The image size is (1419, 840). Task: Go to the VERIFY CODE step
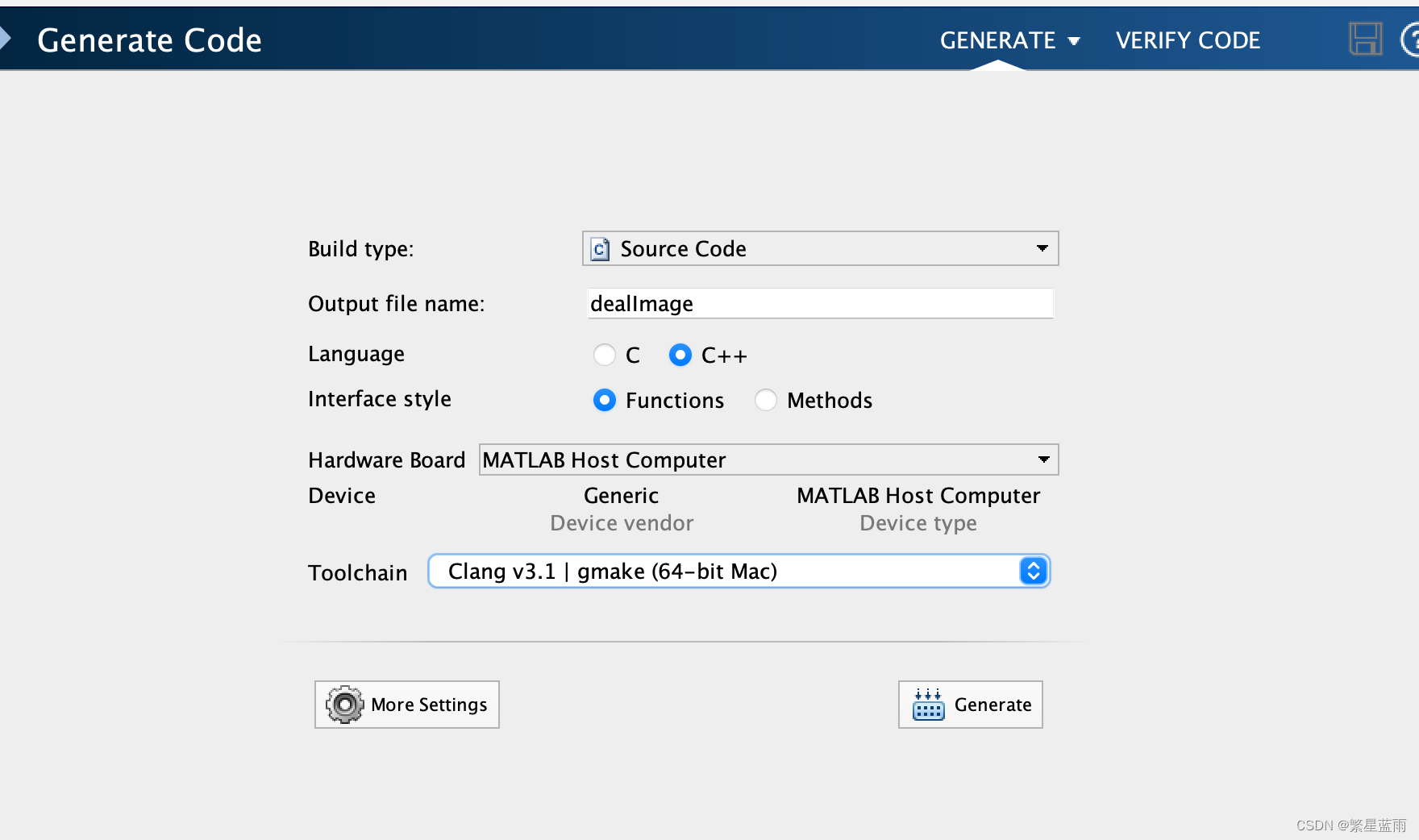(1188, 40)
